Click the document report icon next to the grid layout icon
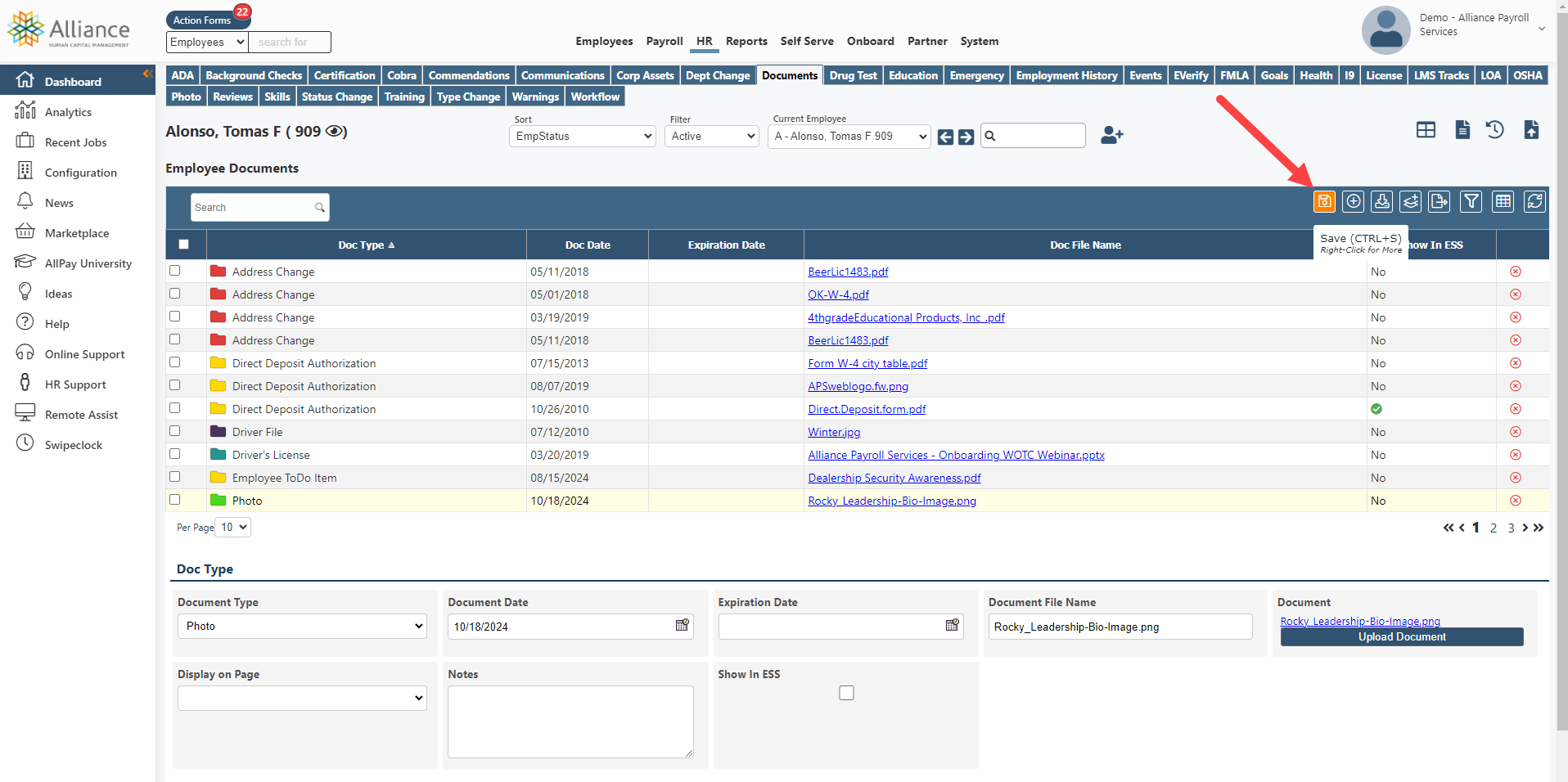This screenshot has width=1568, height=782. pos(1462,129)
